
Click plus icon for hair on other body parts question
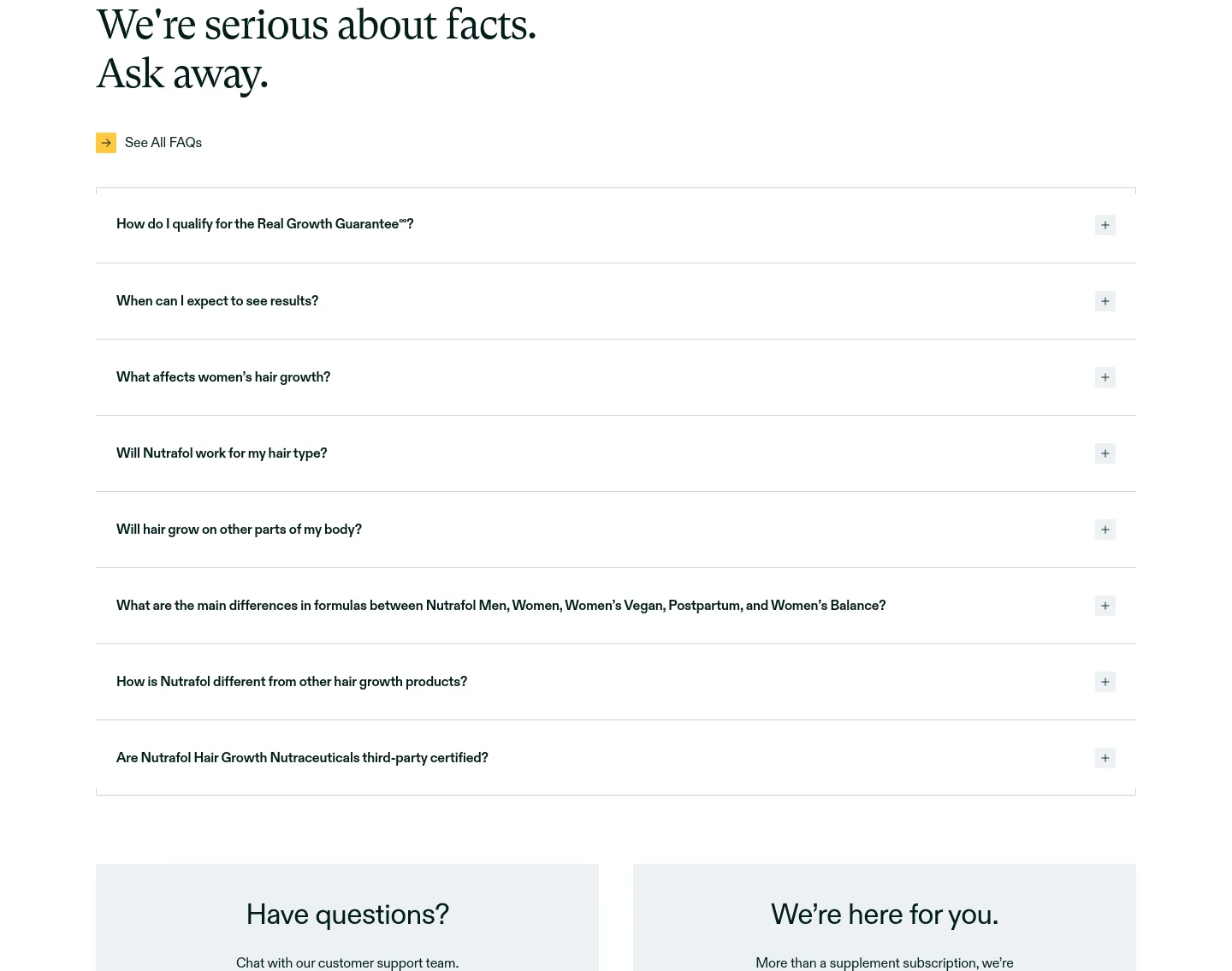click(x=1105, y=530)
